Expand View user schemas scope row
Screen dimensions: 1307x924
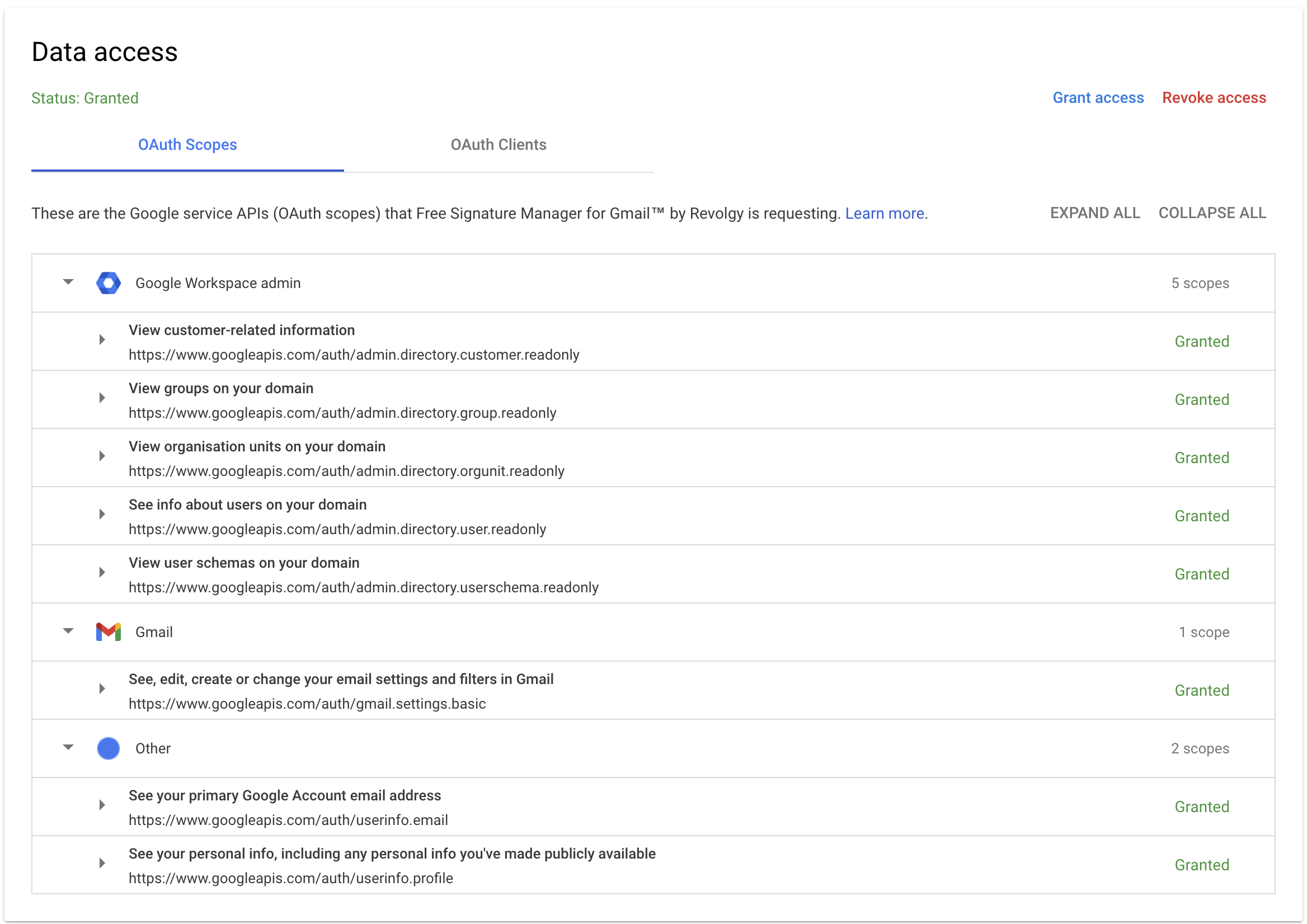coord(102,572)
